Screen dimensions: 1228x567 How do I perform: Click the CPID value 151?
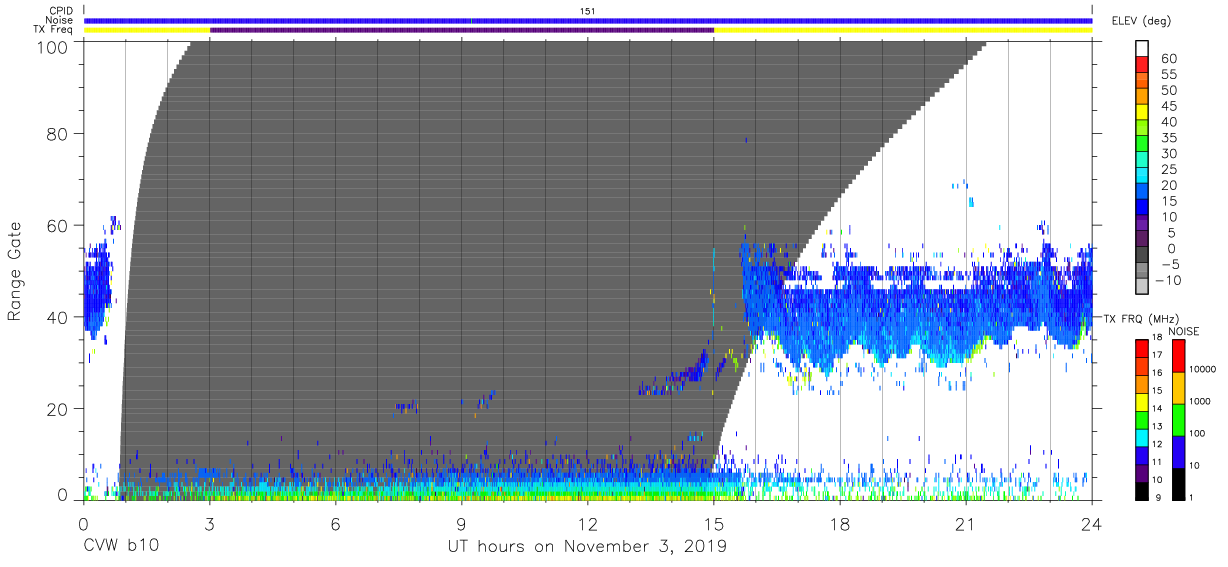click(x=588, y=10)
